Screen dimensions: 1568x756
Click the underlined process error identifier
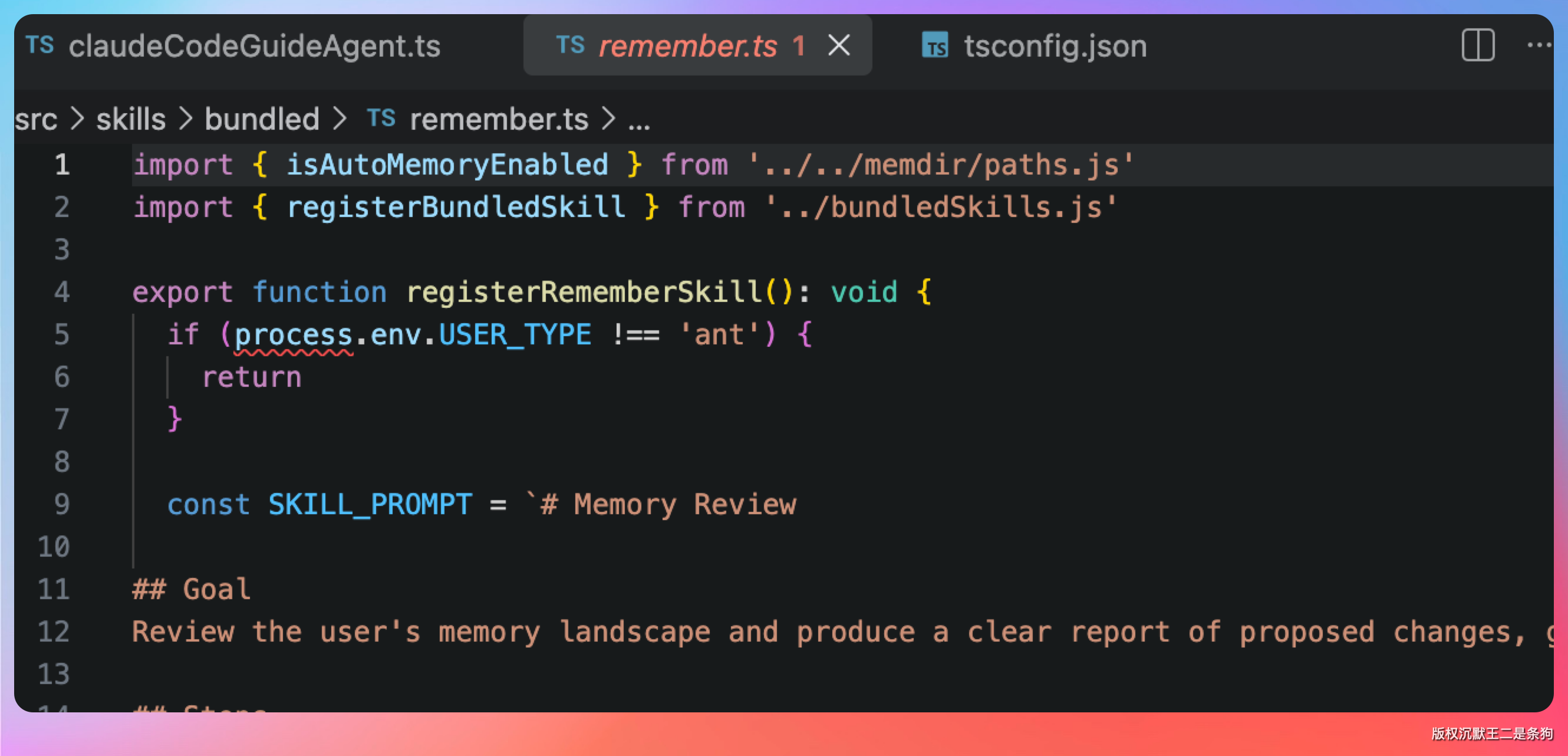pos(294,335)
